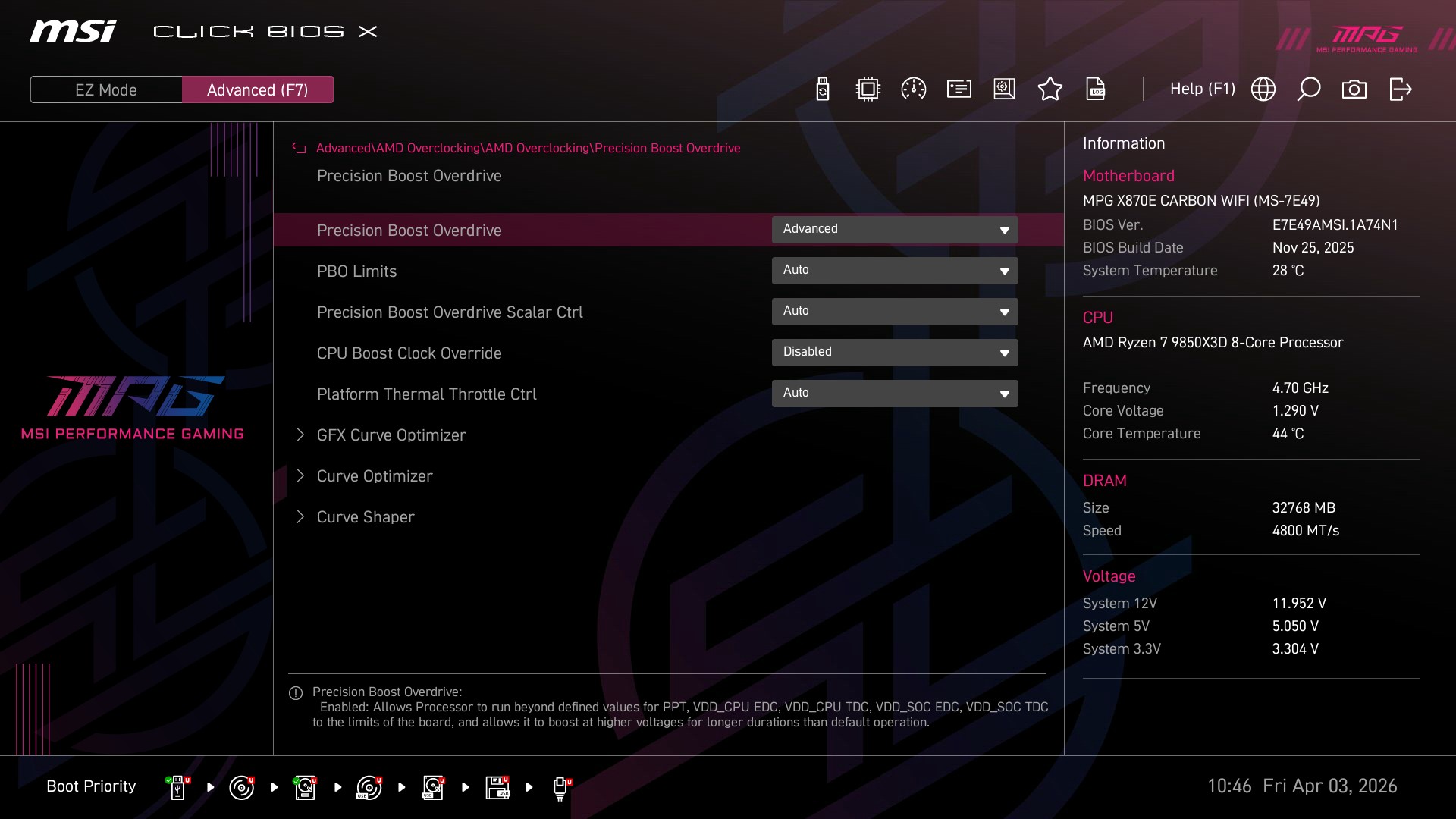Expand the Curve Optimizer submenu

coord(375,476)
